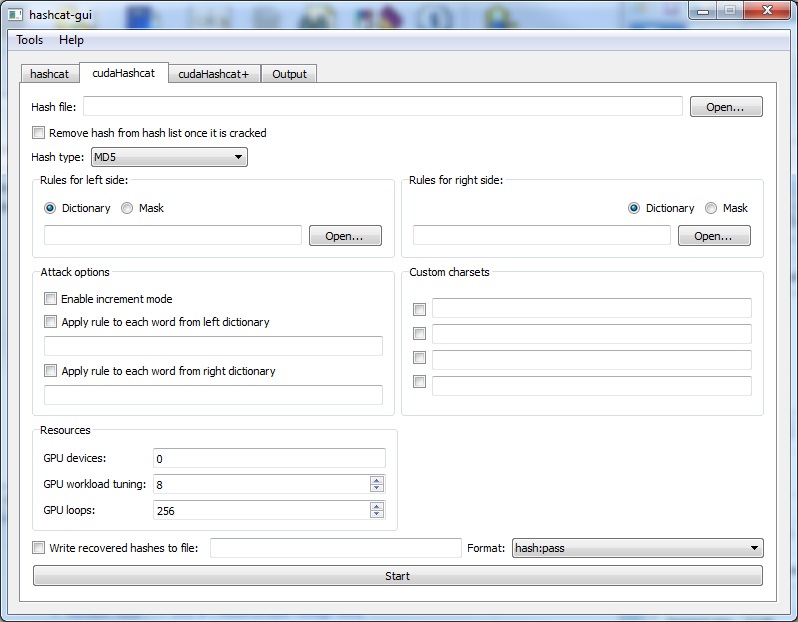798x622 pixels.
Task: Select Dictionary for the right side rules
Action: click(634, 208)
